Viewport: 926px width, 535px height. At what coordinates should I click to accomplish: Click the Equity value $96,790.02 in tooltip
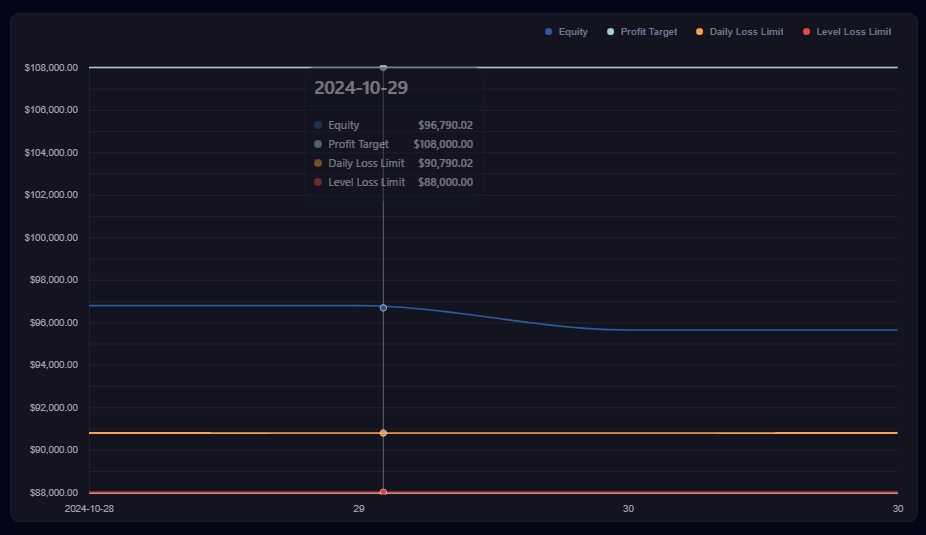(445, 125)
